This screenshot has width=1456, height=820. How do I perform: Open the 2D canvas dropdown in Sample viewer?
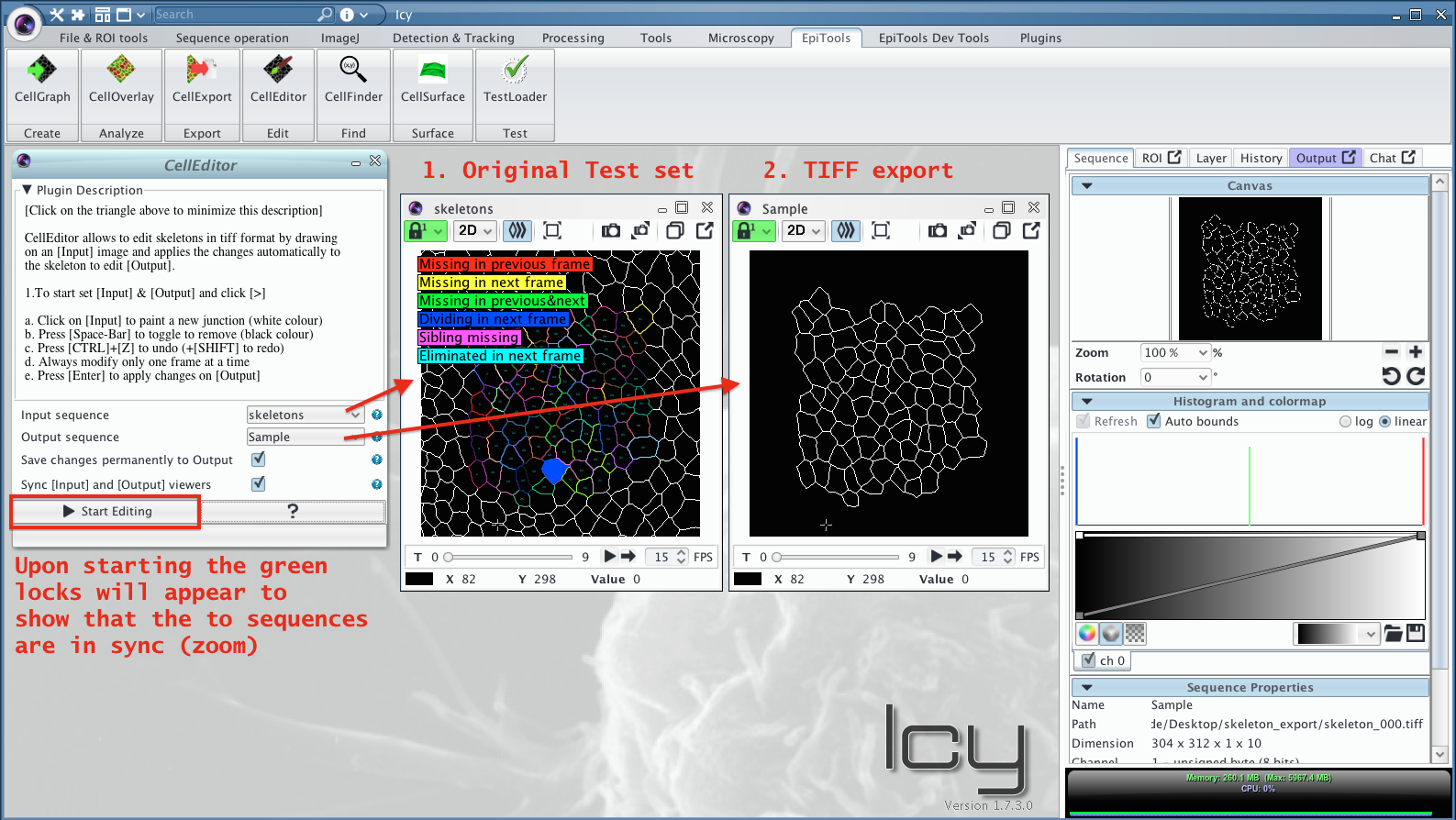(x=804, y=231)
